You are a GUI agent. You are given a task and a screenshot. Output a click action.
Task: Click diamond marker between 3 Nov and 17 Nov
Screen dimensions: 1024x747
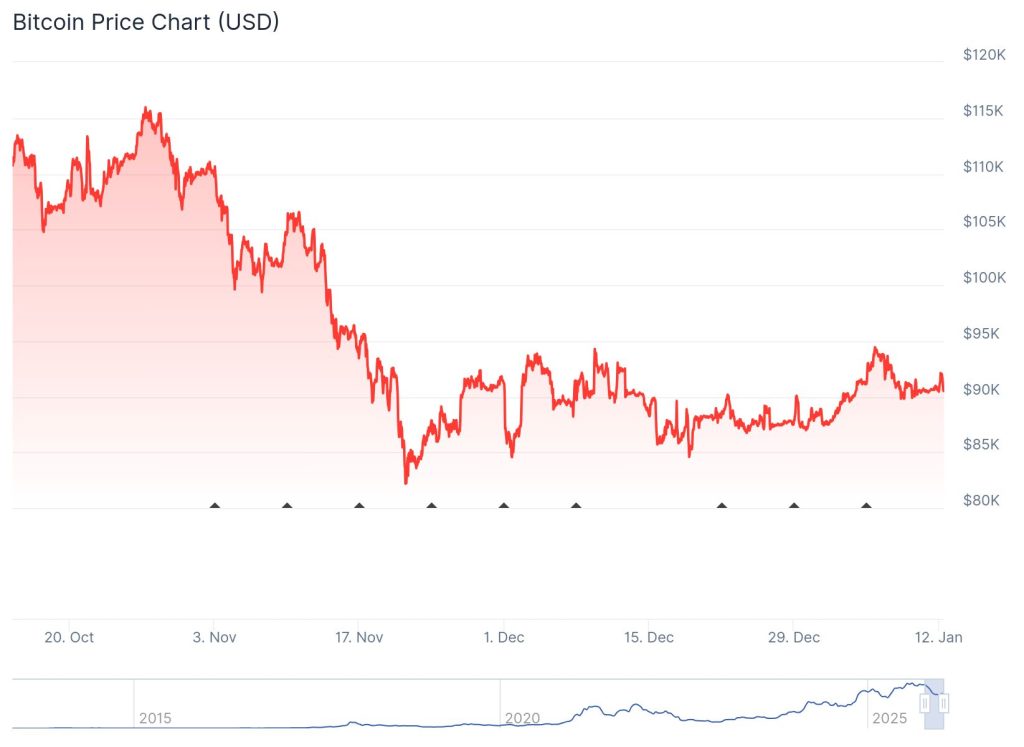[287, 505]
